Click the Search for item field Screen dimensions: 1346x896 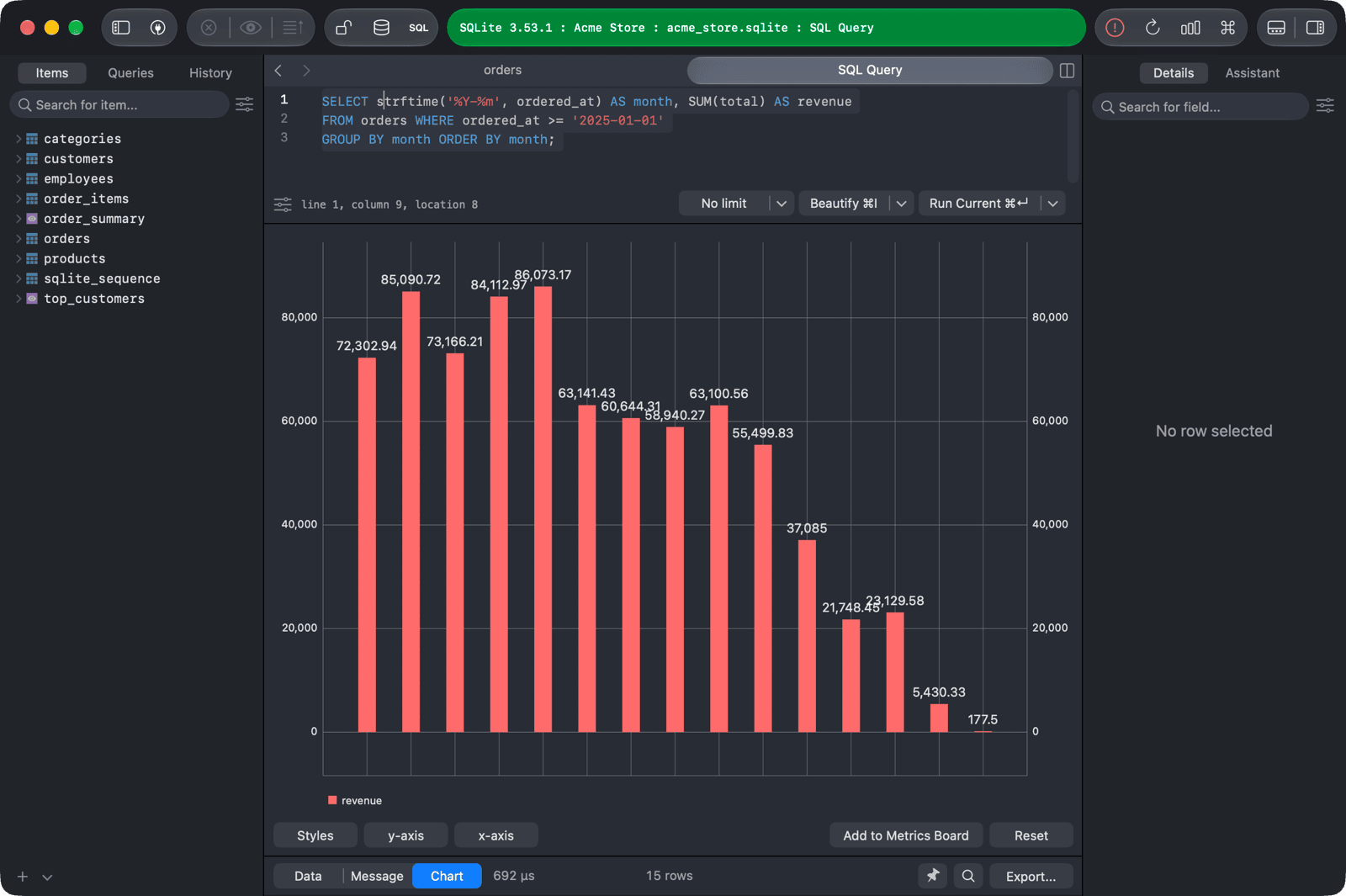pyautogui.click(x=119, y=104)
